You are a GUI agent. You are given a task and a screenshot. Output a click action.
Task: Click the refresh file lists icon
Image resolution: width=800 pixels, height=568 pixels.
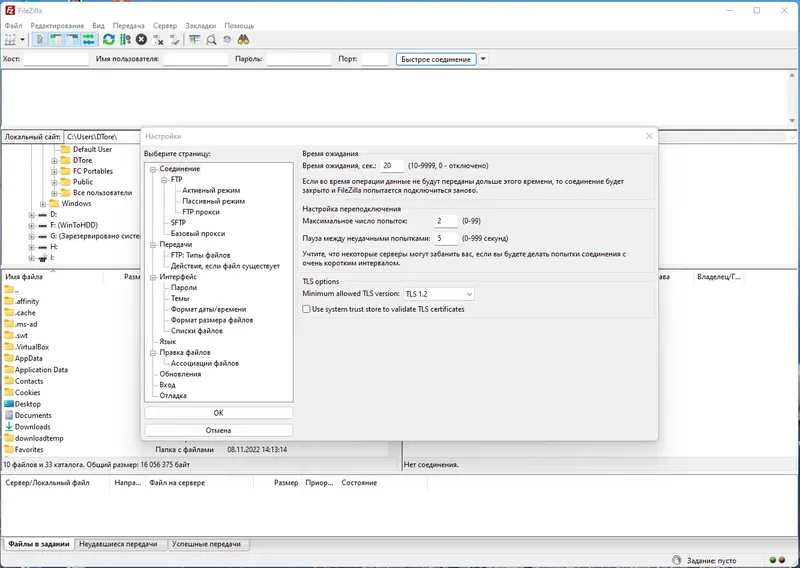click(x=108, y=39)
